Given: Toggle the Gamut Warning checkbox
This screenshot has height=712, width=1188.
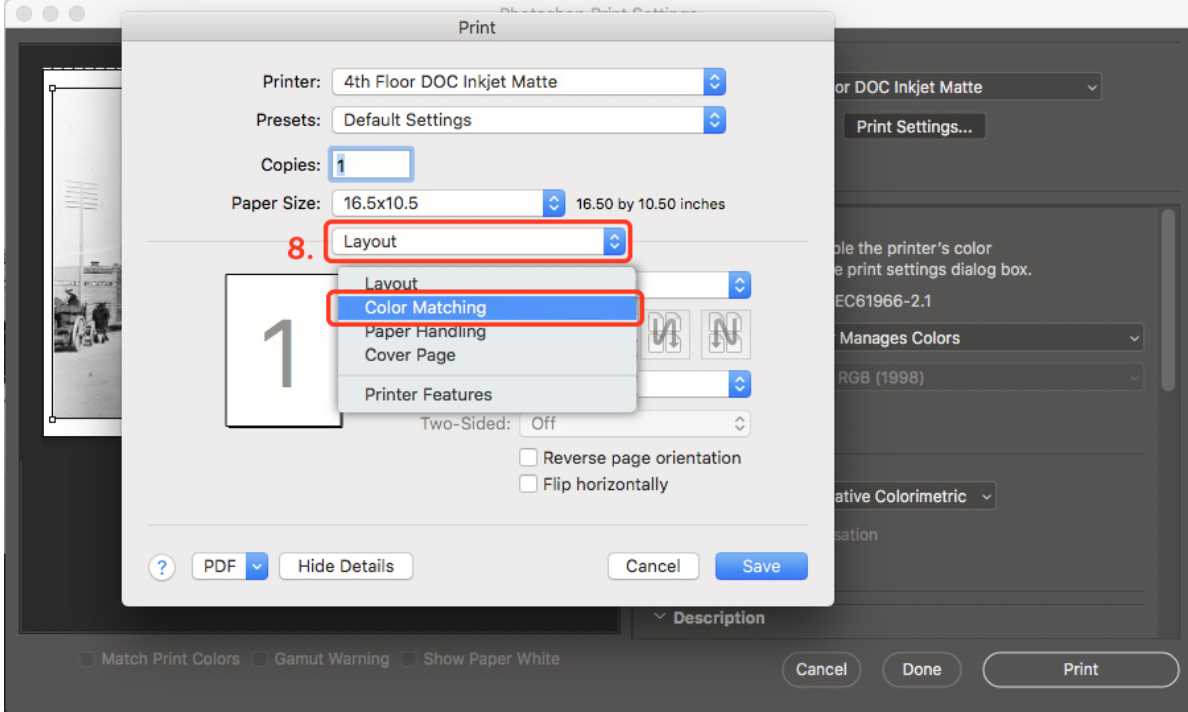Looking at the screenshot, I should pyautogui.click(x=260, y=659).
